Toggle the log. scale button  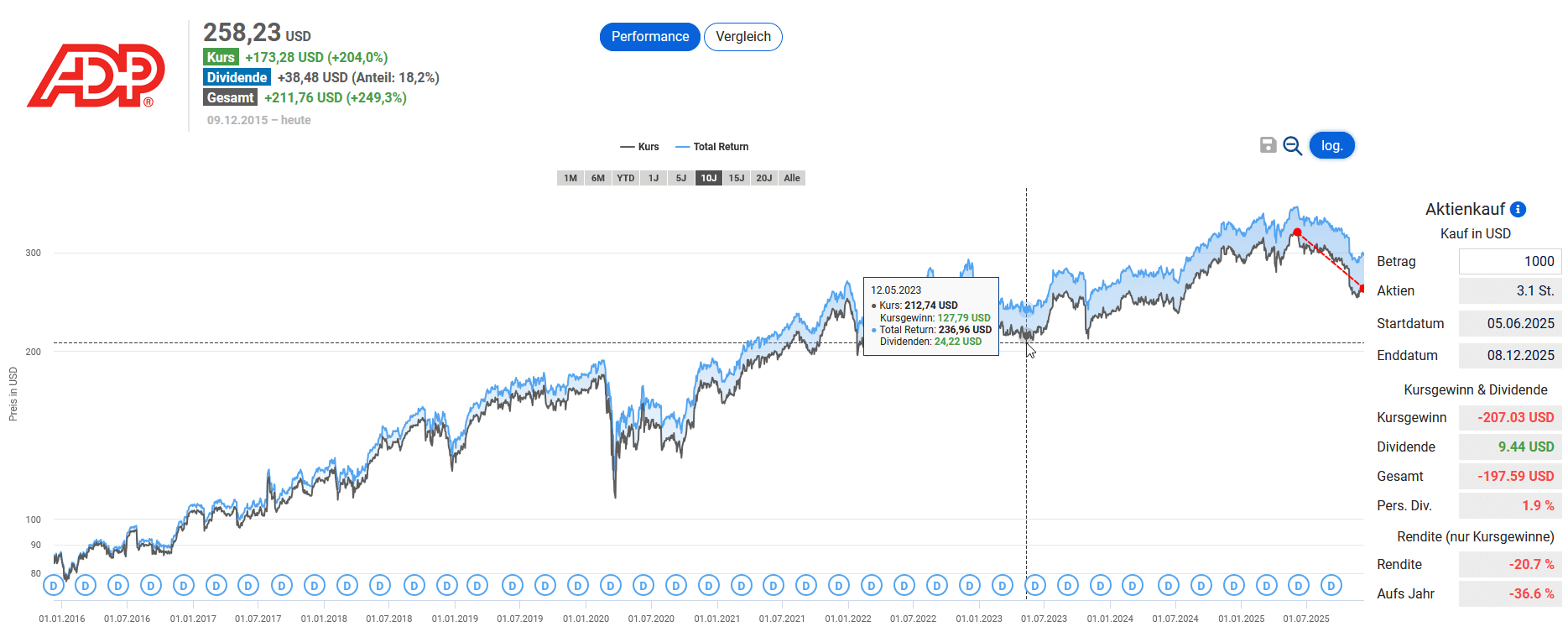(x=1331, y=145)
